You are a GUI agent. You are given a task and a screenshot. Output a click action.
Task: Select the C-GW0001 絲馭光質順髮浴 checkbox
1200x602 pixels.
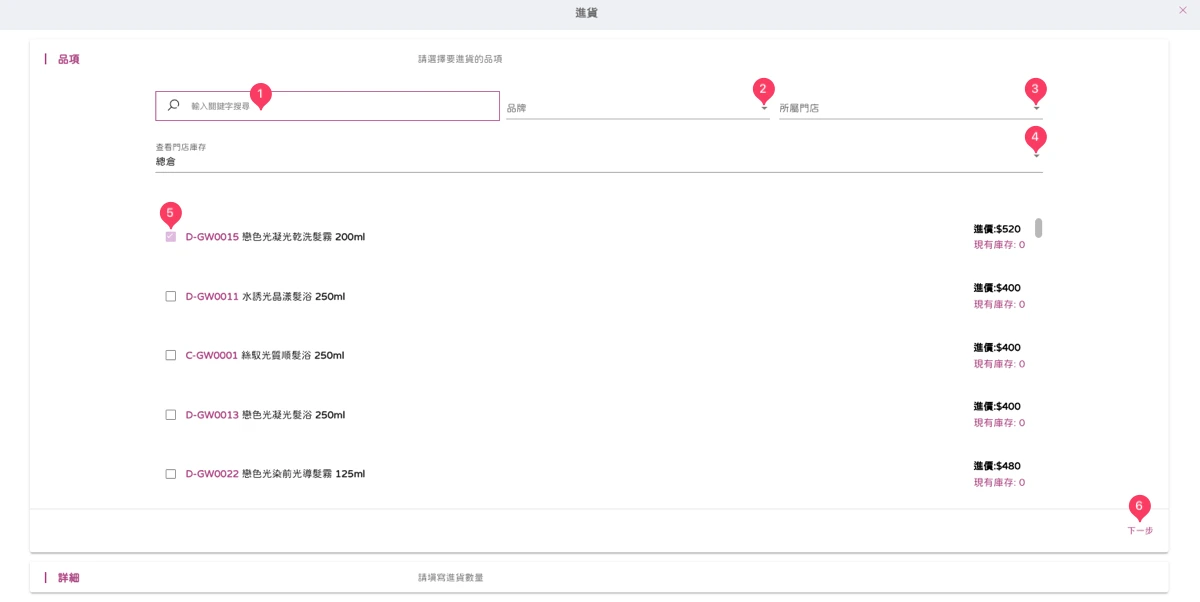[x=171, y=355]
